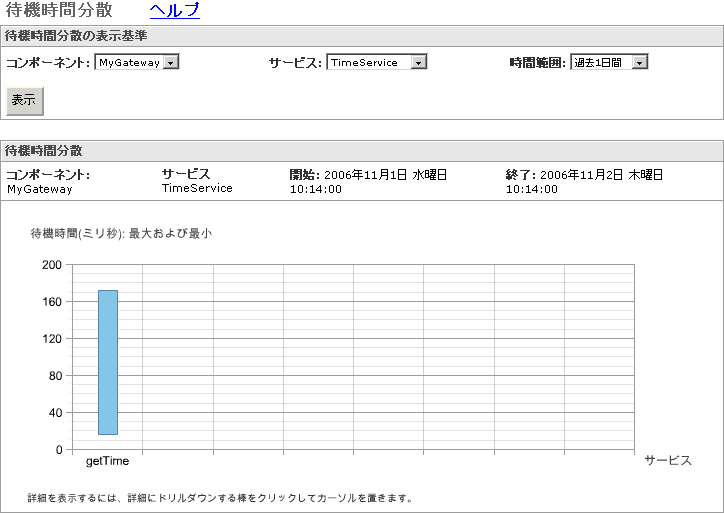Open the ヘルプ help link
The height and width of the screenshot is (513, 724).
point(175,10)
